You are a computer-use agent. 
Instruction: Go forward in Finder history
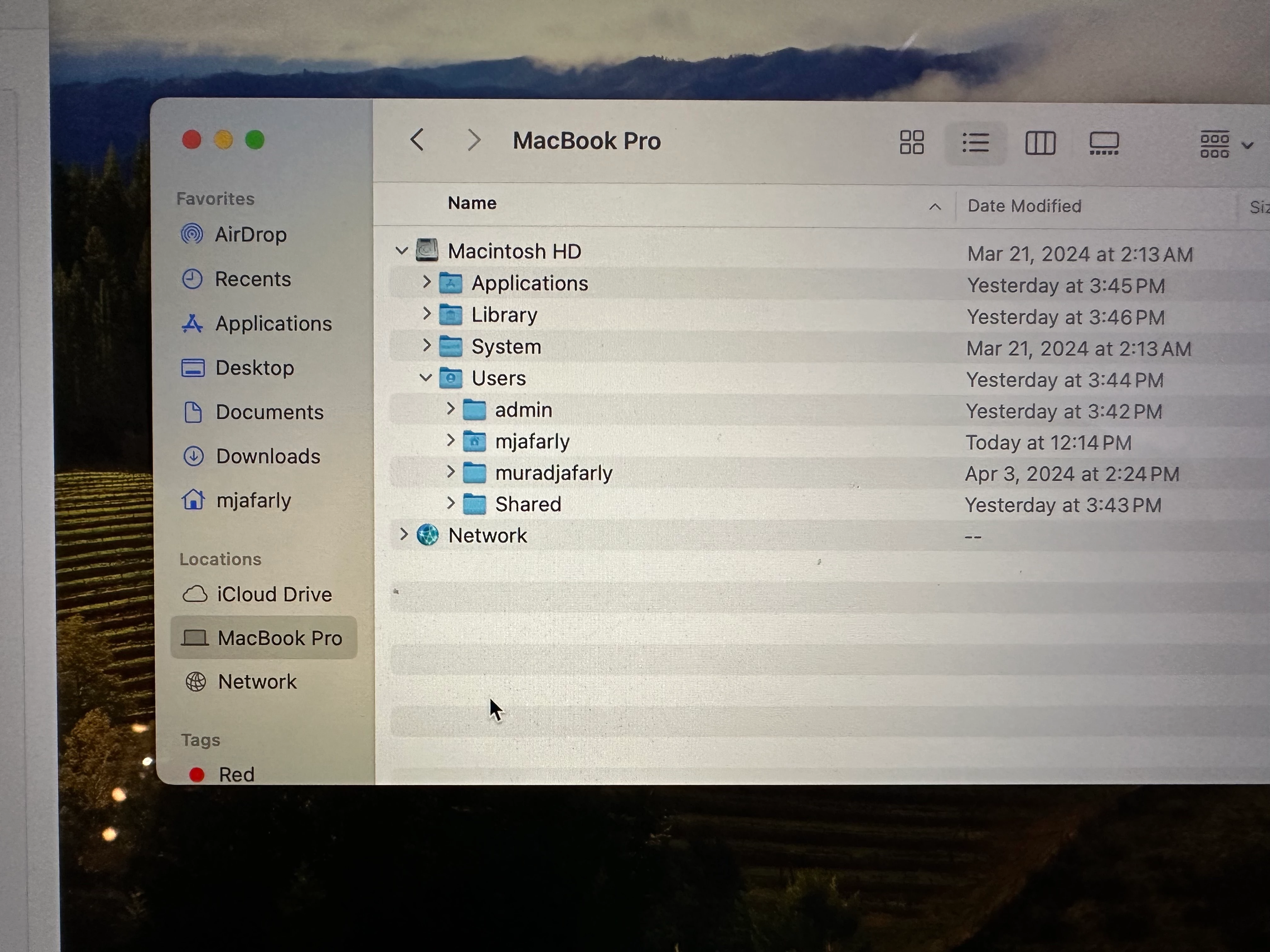click(x=473, y=140)
